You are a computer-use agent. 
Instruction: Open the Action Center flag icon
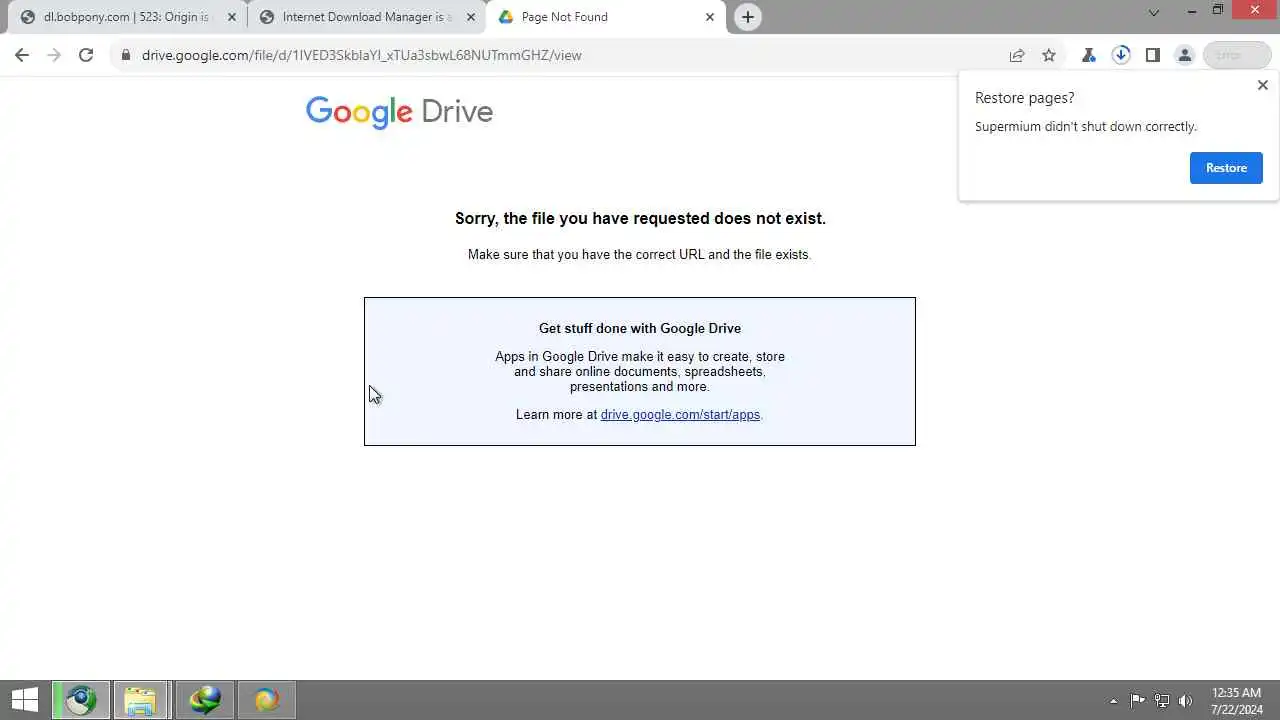coord(1138,701)
